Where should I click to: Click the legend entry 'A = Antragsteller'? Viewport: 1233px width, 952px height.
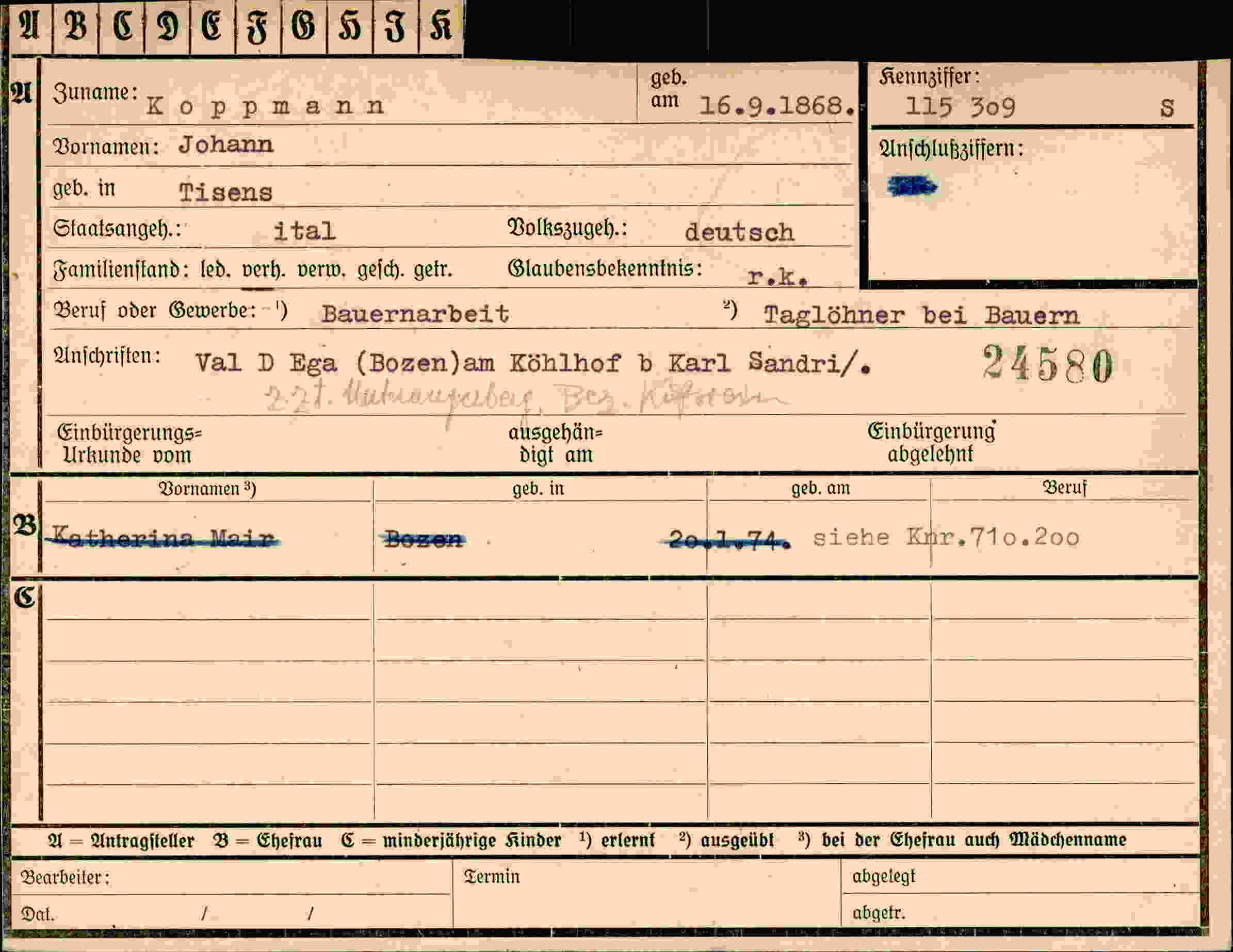(121, 841)
